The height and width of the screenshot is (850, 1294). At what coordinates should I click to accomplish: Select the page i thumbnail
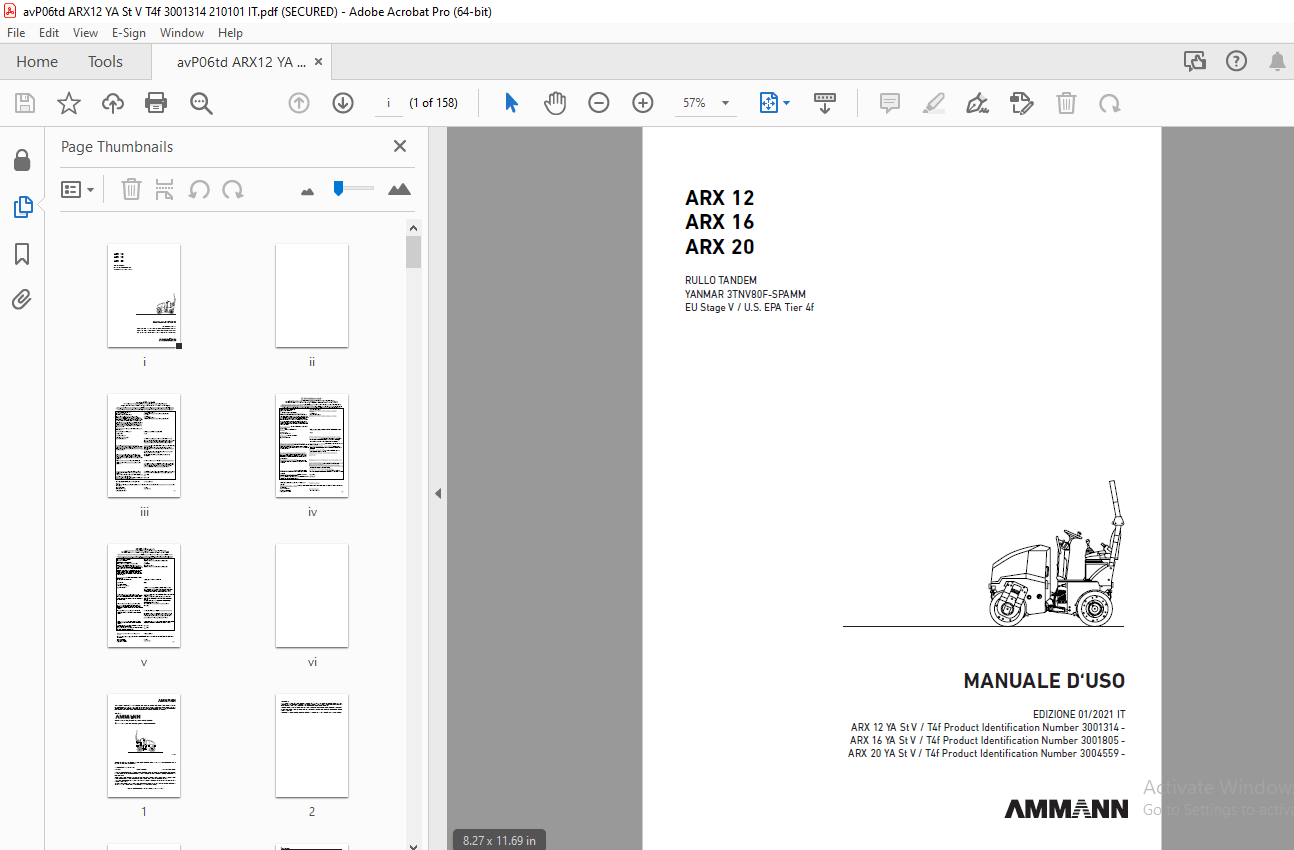[x=144, y=296]
